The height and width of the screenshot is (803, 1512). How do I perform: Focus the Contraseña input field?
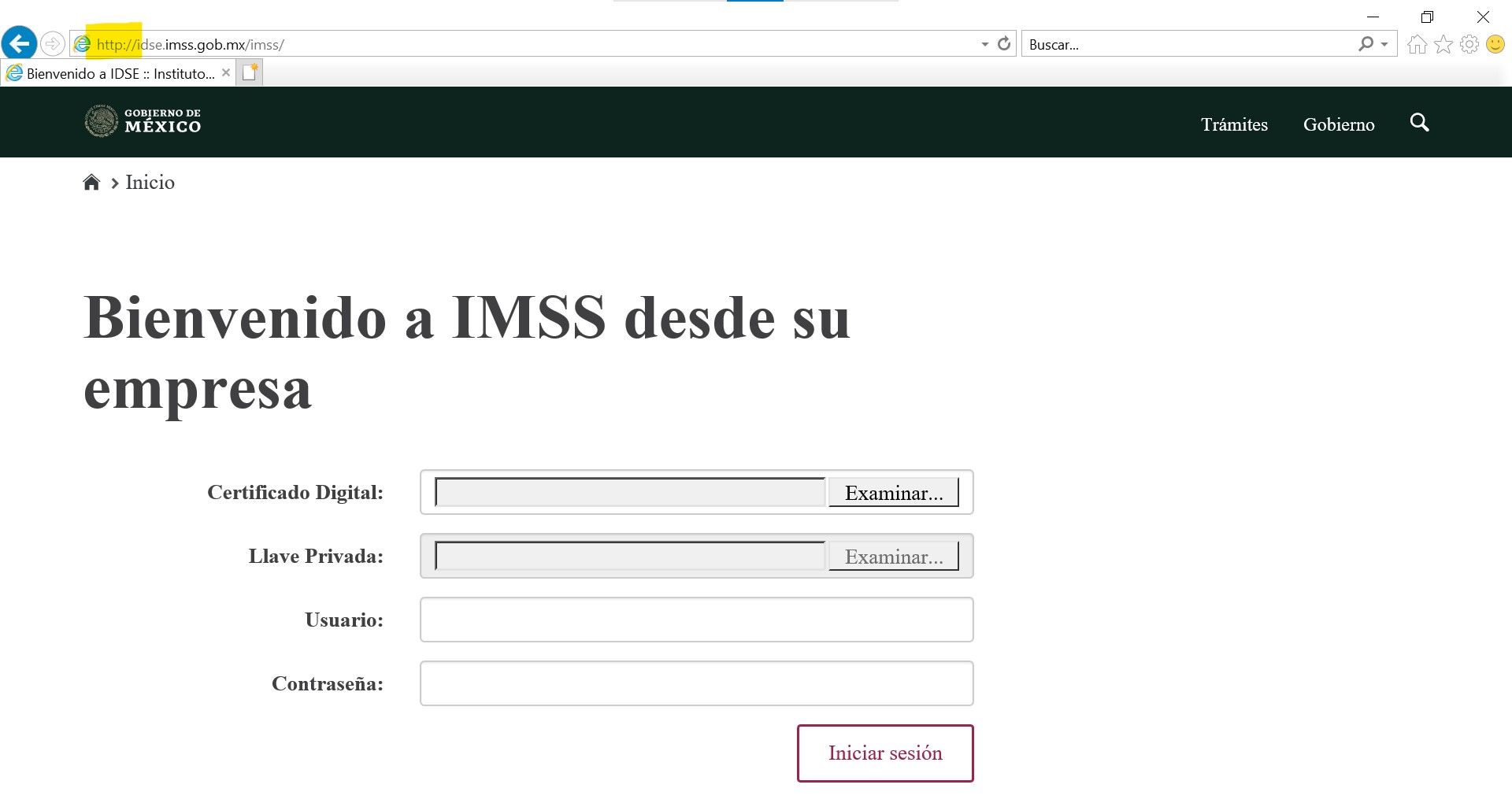click(697, 683)
